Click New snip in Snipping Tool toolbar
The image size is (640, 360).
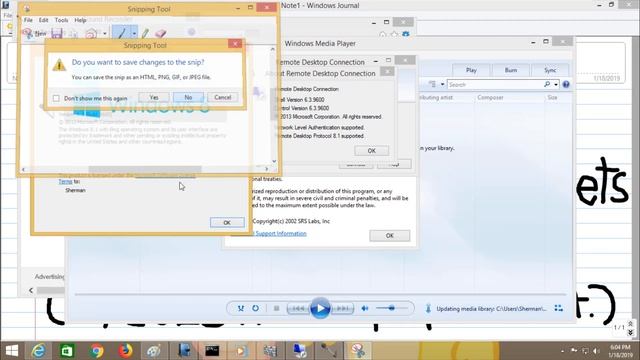tap(34, 33)
